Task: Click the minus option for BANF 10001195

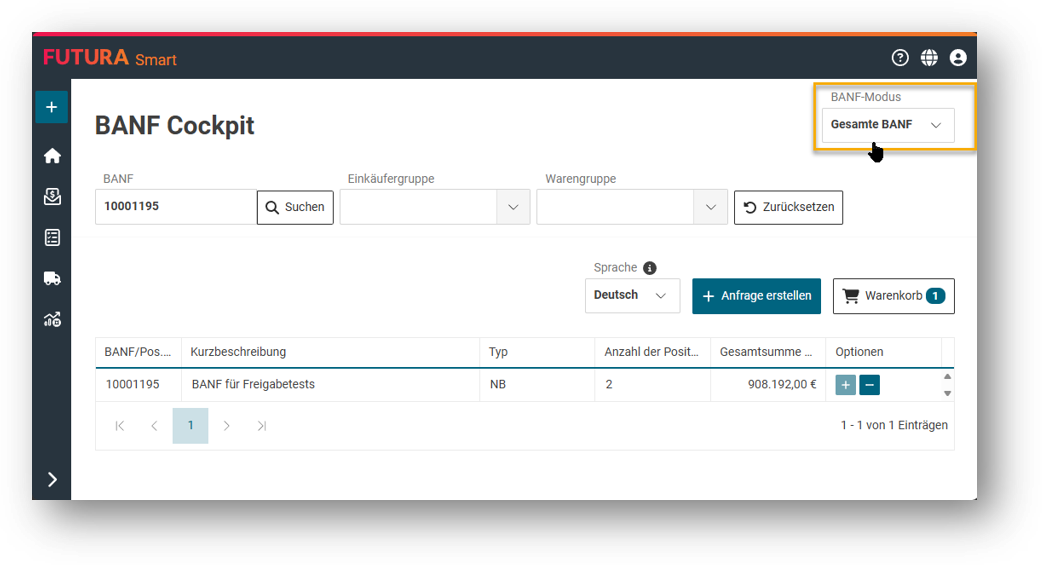Action: pos(869,385)
